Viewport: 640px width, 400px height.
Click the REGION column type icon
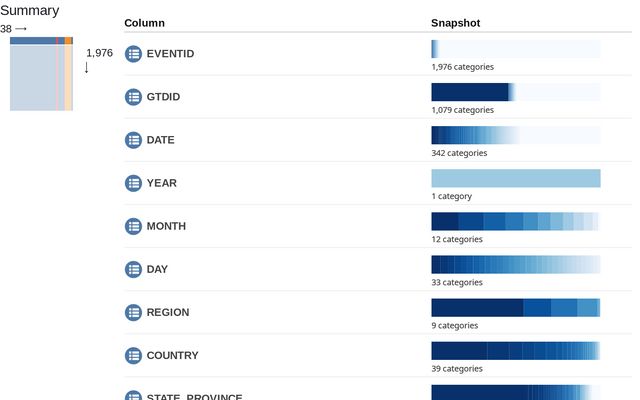(x=133, y=312)
